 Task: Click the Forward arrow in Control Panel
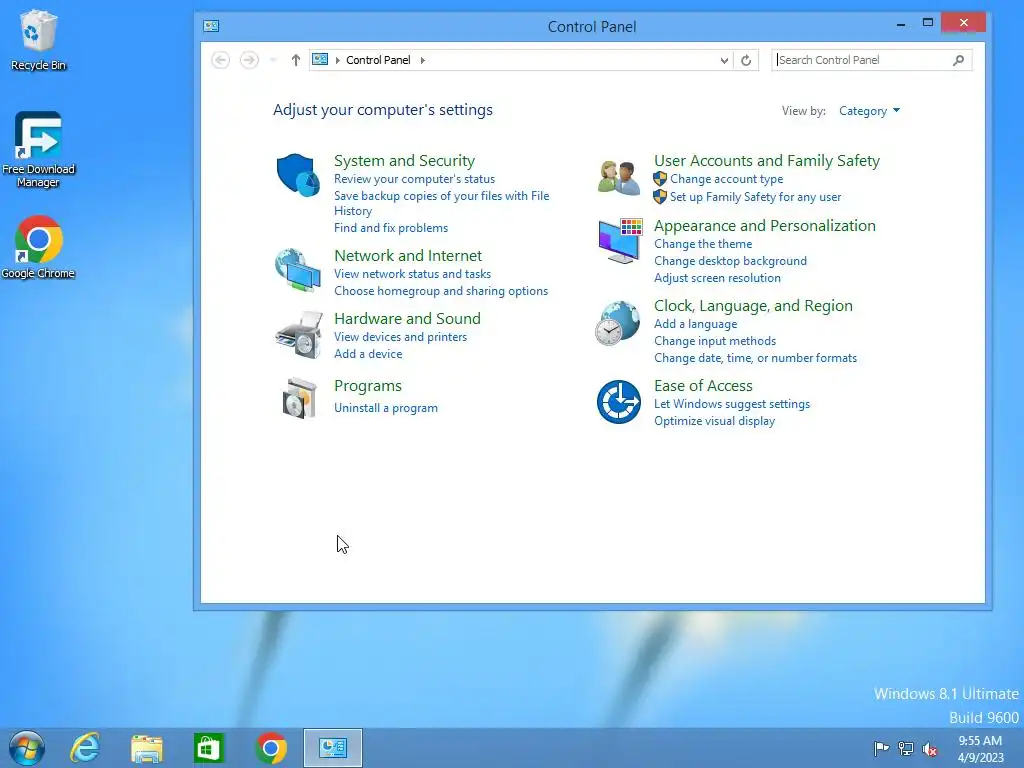pyautogui.click(x=249, y=60)
